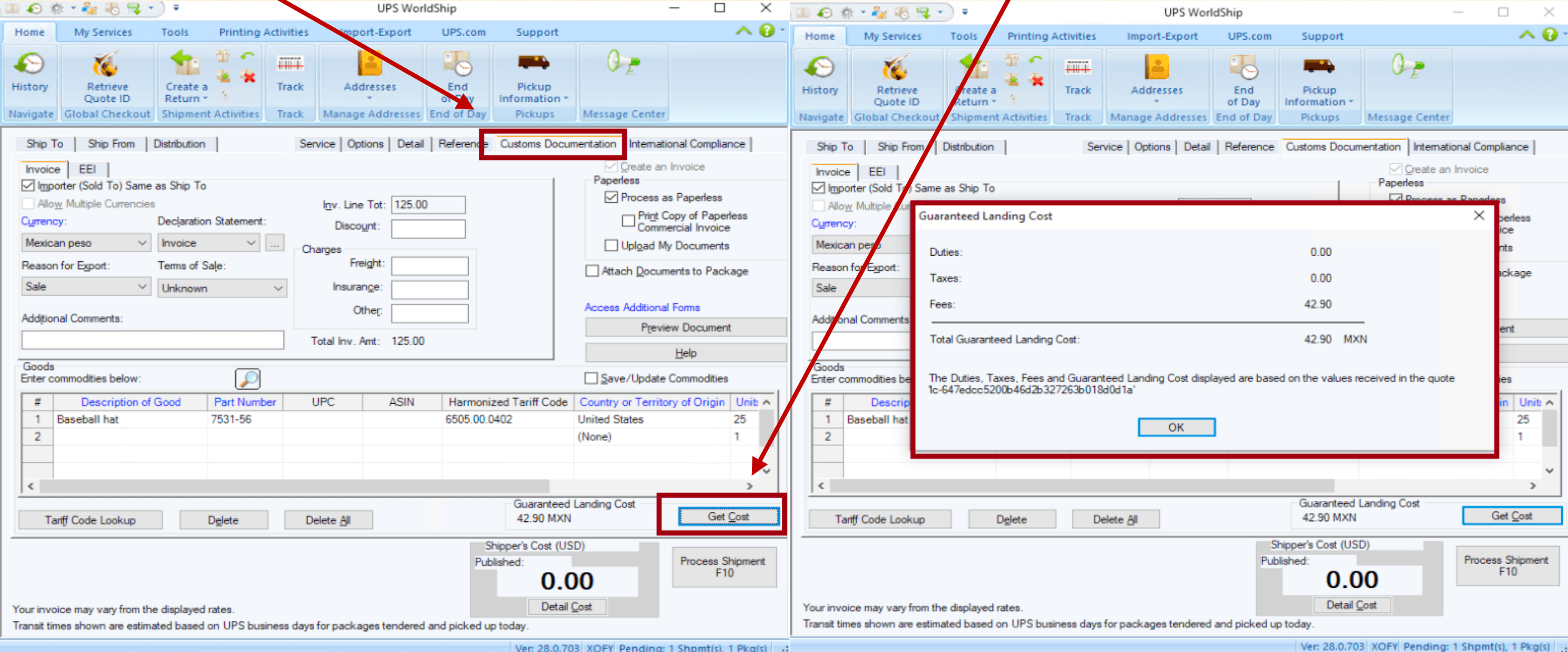The image size is (1568, 652).
Task: Open Reason for Export Sale dropdown, left window
Action: pyautogui.click(x=86, y=287)
